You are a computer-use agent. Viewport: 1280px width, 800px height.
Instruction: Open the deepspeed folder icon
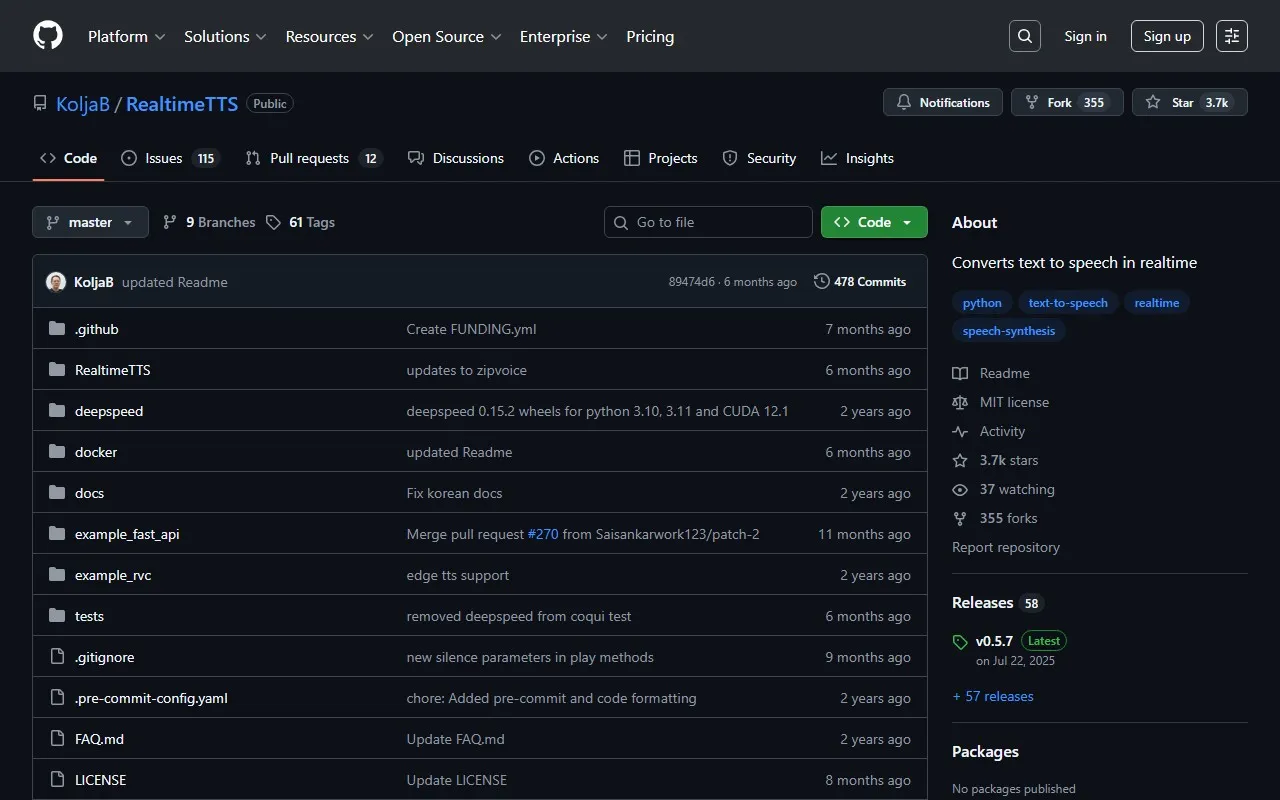tap(57, 411)
